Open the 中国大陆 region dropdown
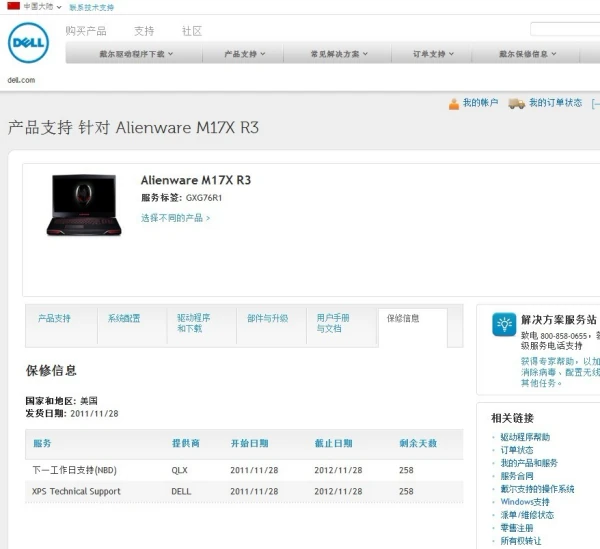 [x=42, y=7]
